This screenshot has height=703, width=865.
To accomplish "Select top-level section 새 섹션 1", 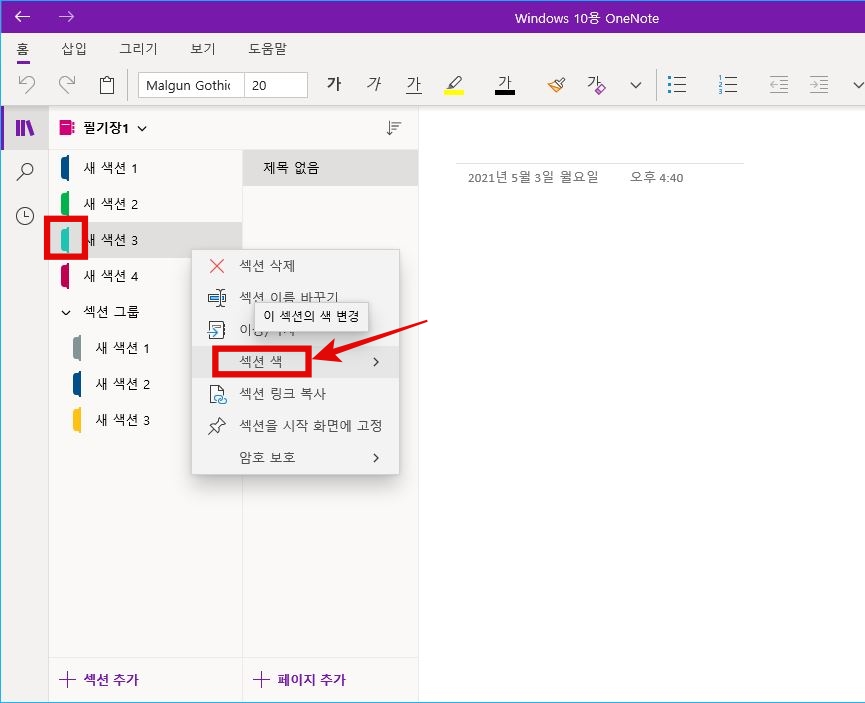I will tap(146, 168).
